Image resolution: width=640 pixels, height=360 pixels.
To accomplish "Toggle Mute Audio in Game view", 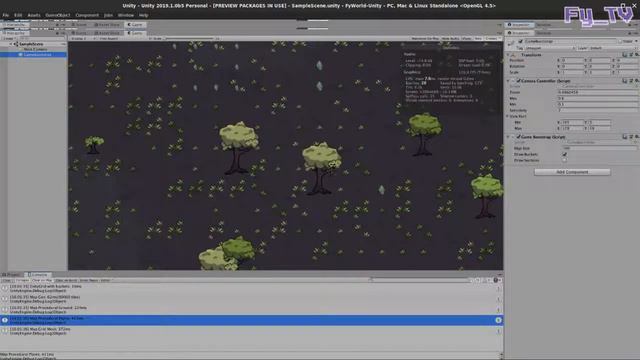I will click(x=450, y=38).
